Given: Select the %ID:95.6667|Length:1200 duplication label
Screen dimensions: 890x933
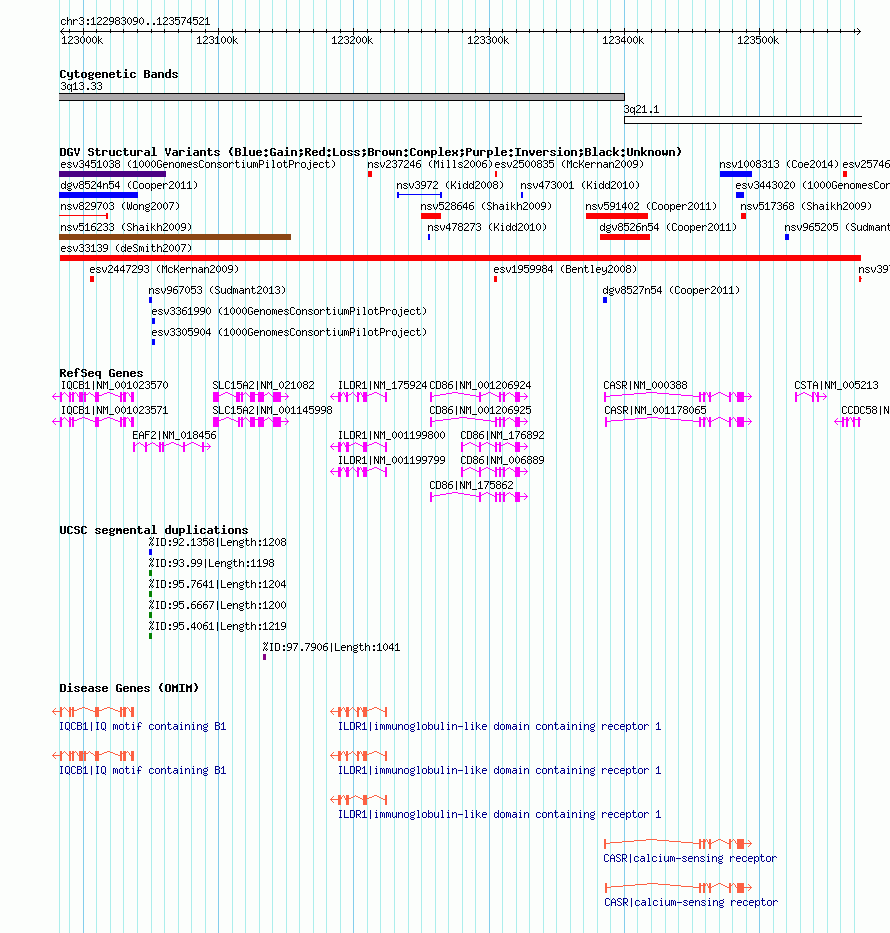Looking at the screenshot, I should [x=217, y=605].
